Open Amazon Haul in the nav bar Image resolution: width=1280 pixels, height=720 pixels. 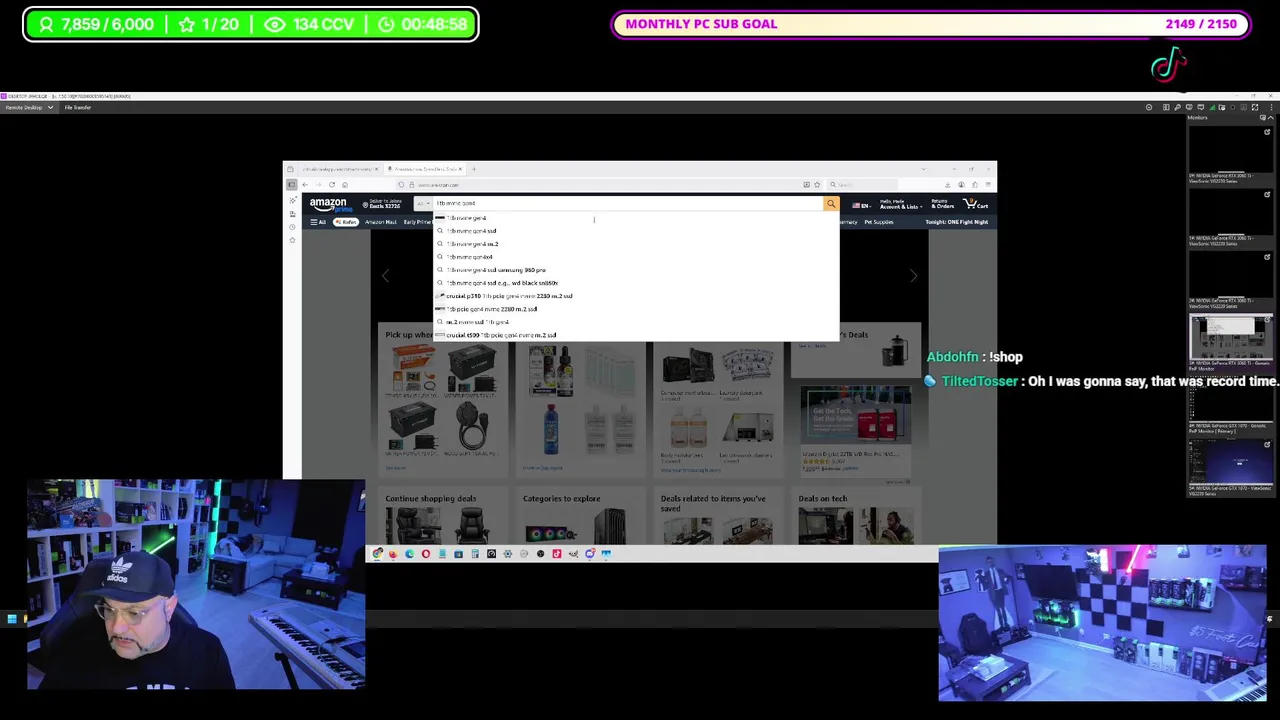(x=381, y=222)
